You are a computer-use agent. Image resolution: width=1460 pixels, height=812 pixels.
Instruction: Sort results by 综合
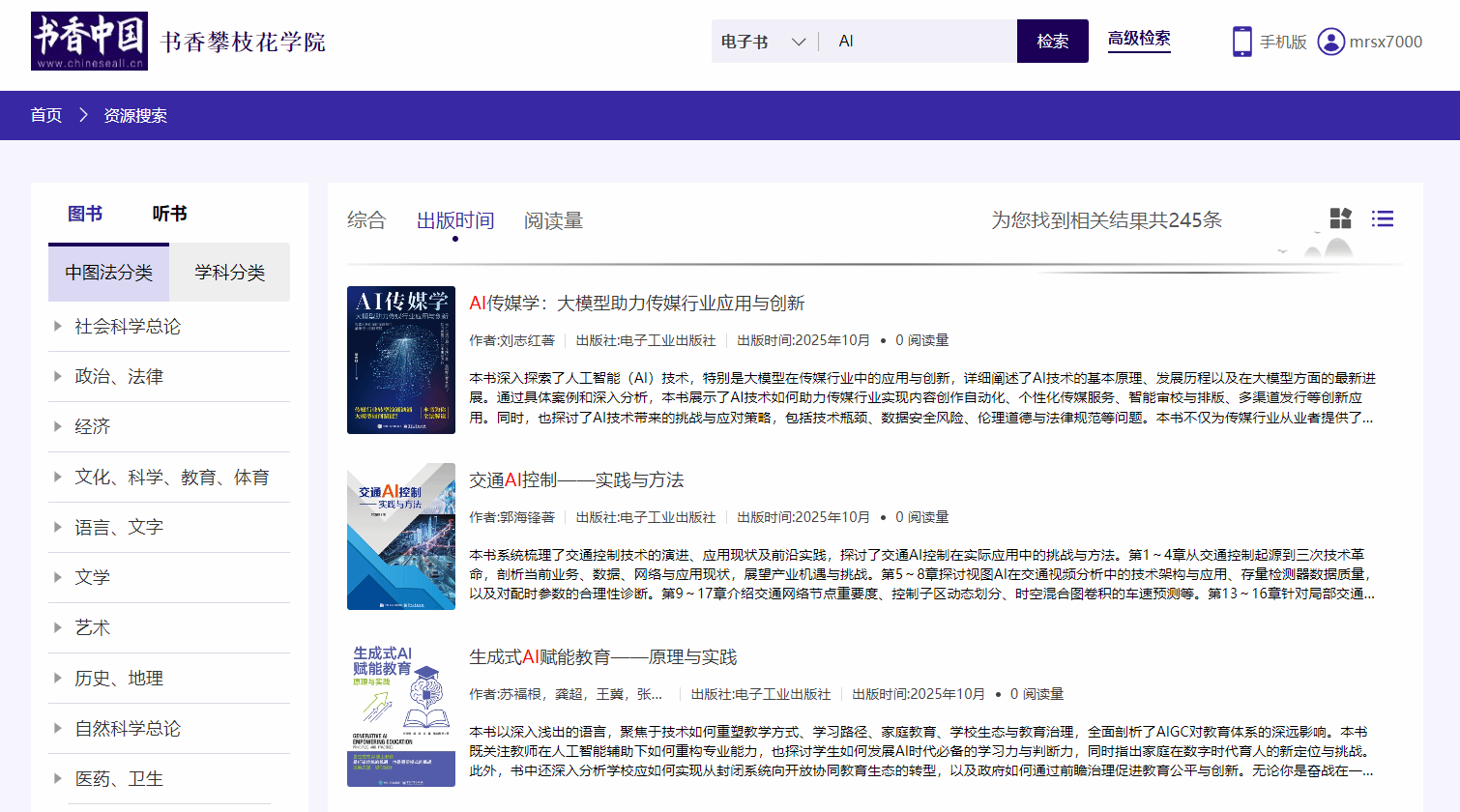click(x=366, y=220)
